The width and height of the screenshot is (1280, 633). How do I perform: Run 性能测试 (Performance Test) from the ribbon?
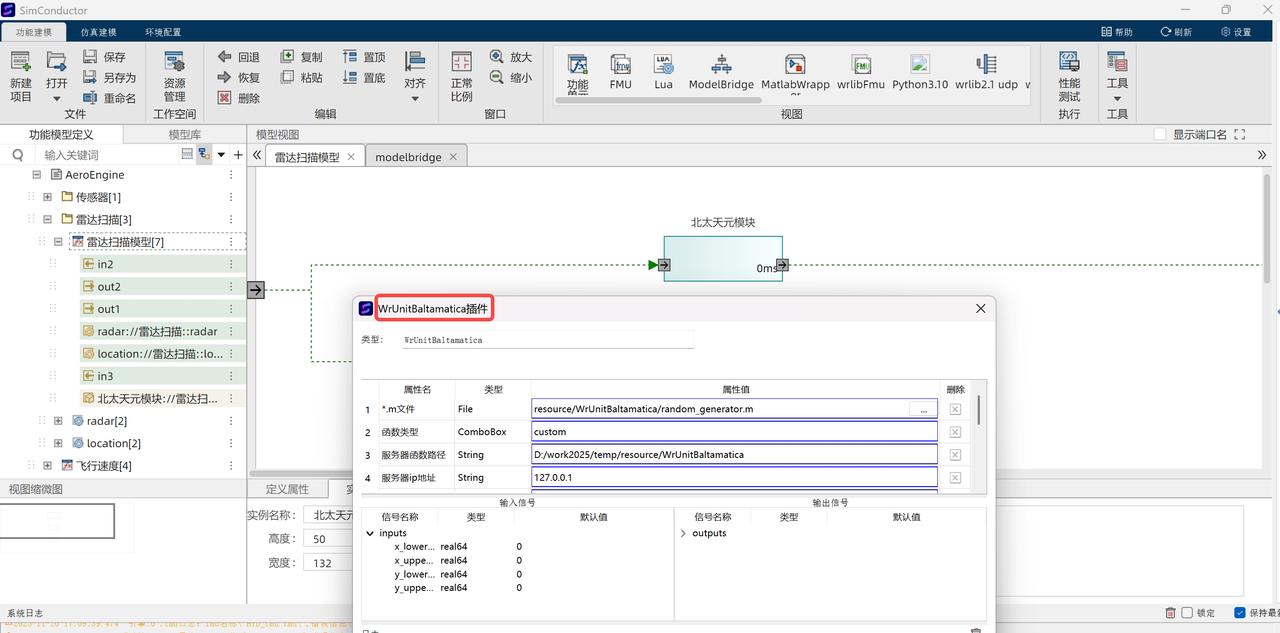[1069, 63]
